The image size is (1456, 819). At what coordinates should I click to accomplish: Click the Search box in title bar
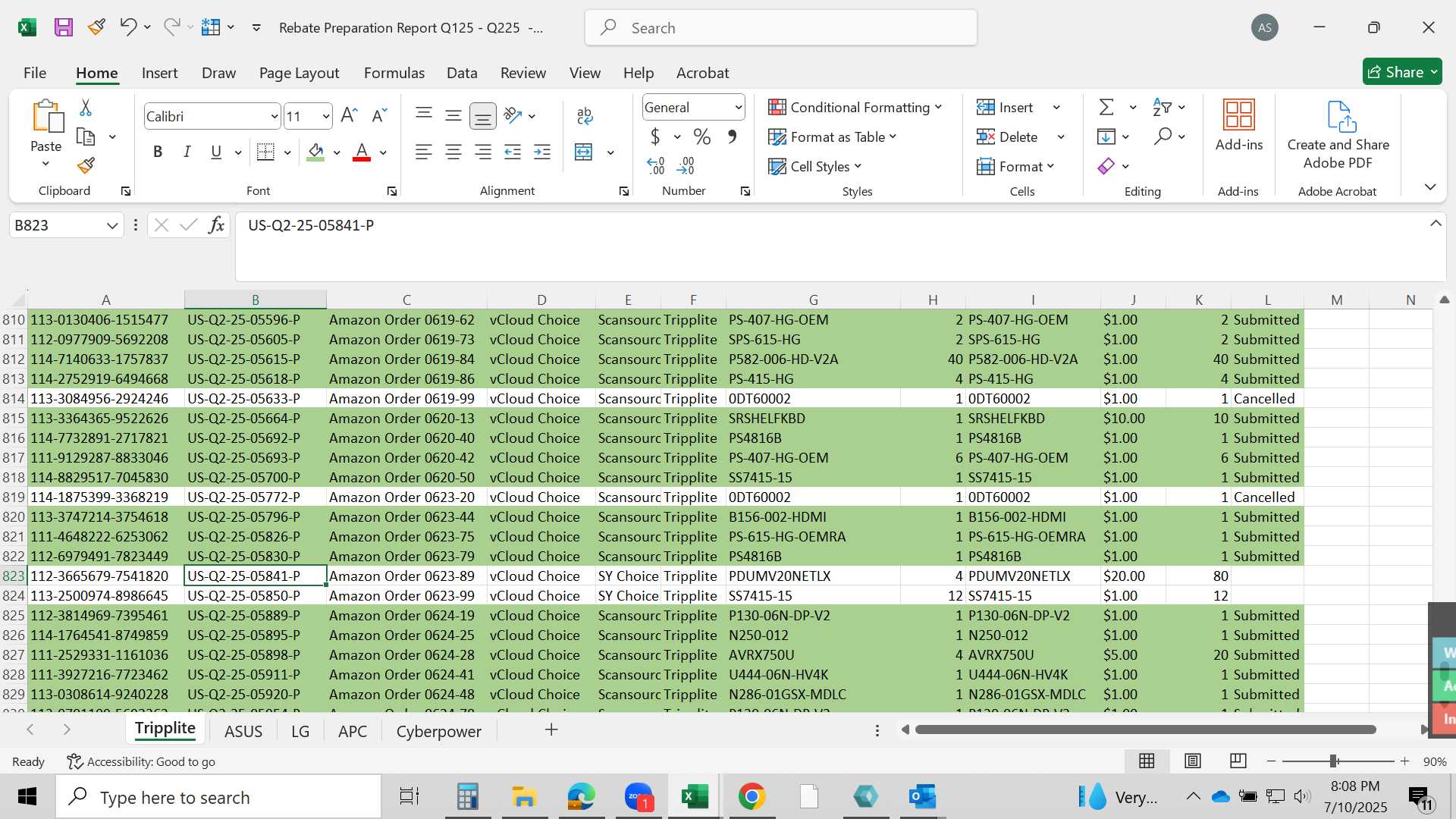[x=781, y=28]
